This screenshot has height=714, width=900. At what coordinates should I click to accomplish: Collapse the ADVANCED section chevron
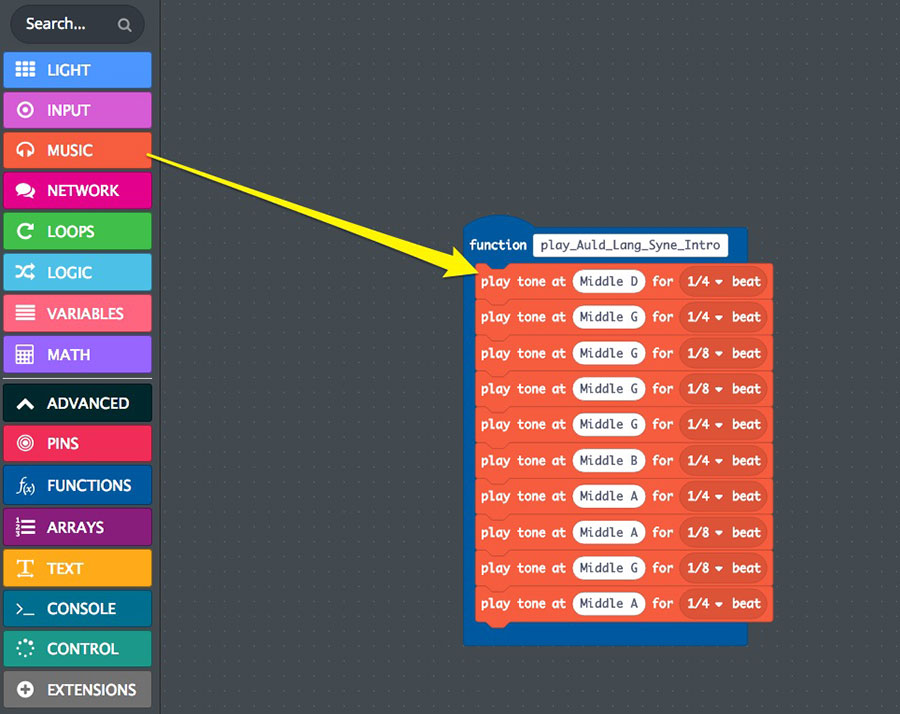[26, 403]
